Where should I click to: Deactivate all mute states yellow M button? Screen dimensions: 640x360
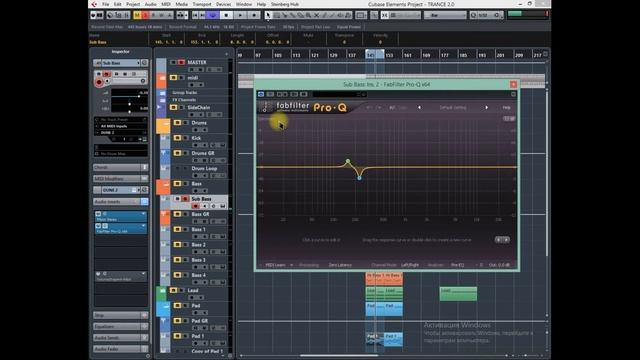tap(137, 15)
